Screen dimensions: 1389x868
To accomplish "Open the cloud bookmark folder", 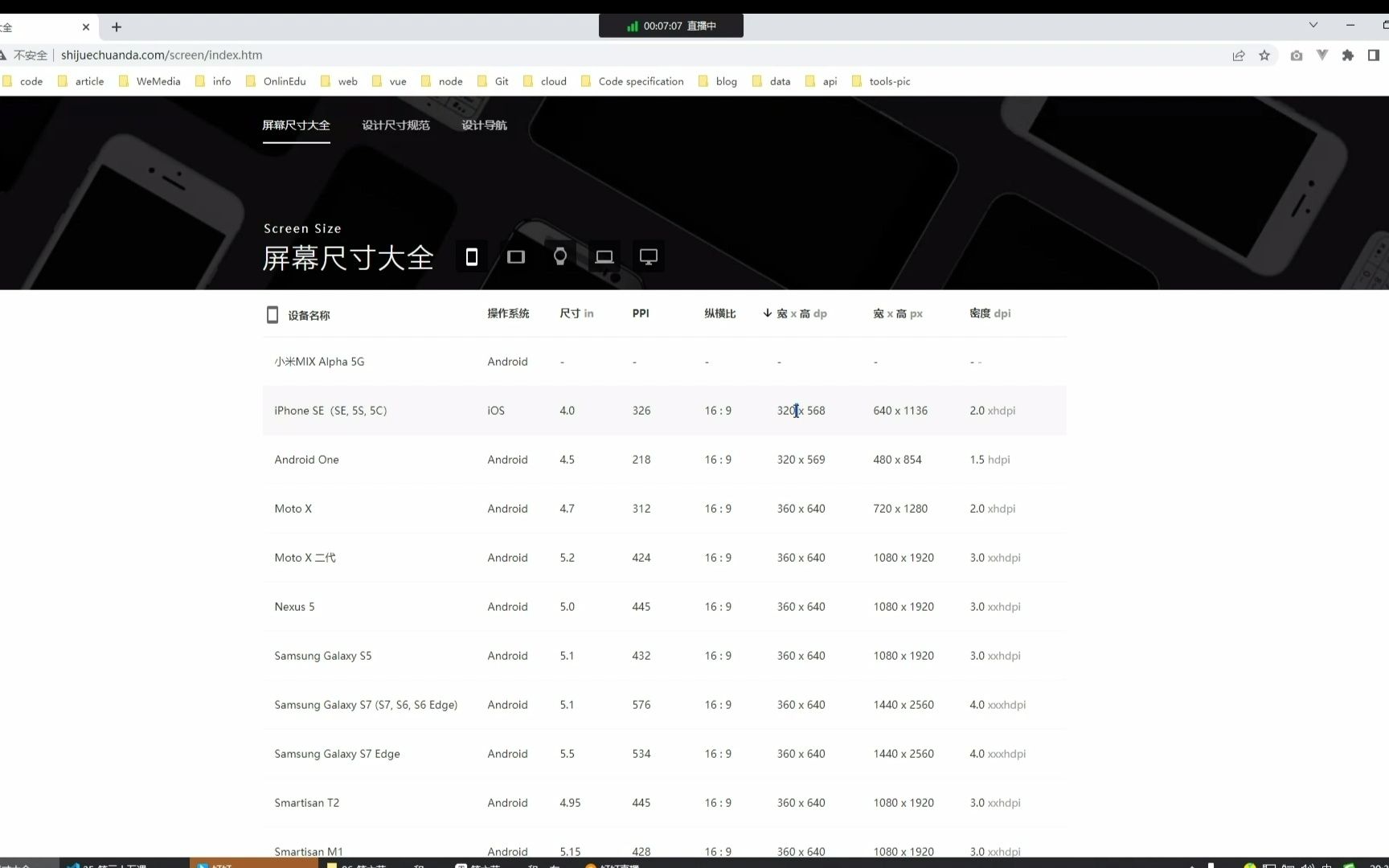I will [x=545, y=81].
